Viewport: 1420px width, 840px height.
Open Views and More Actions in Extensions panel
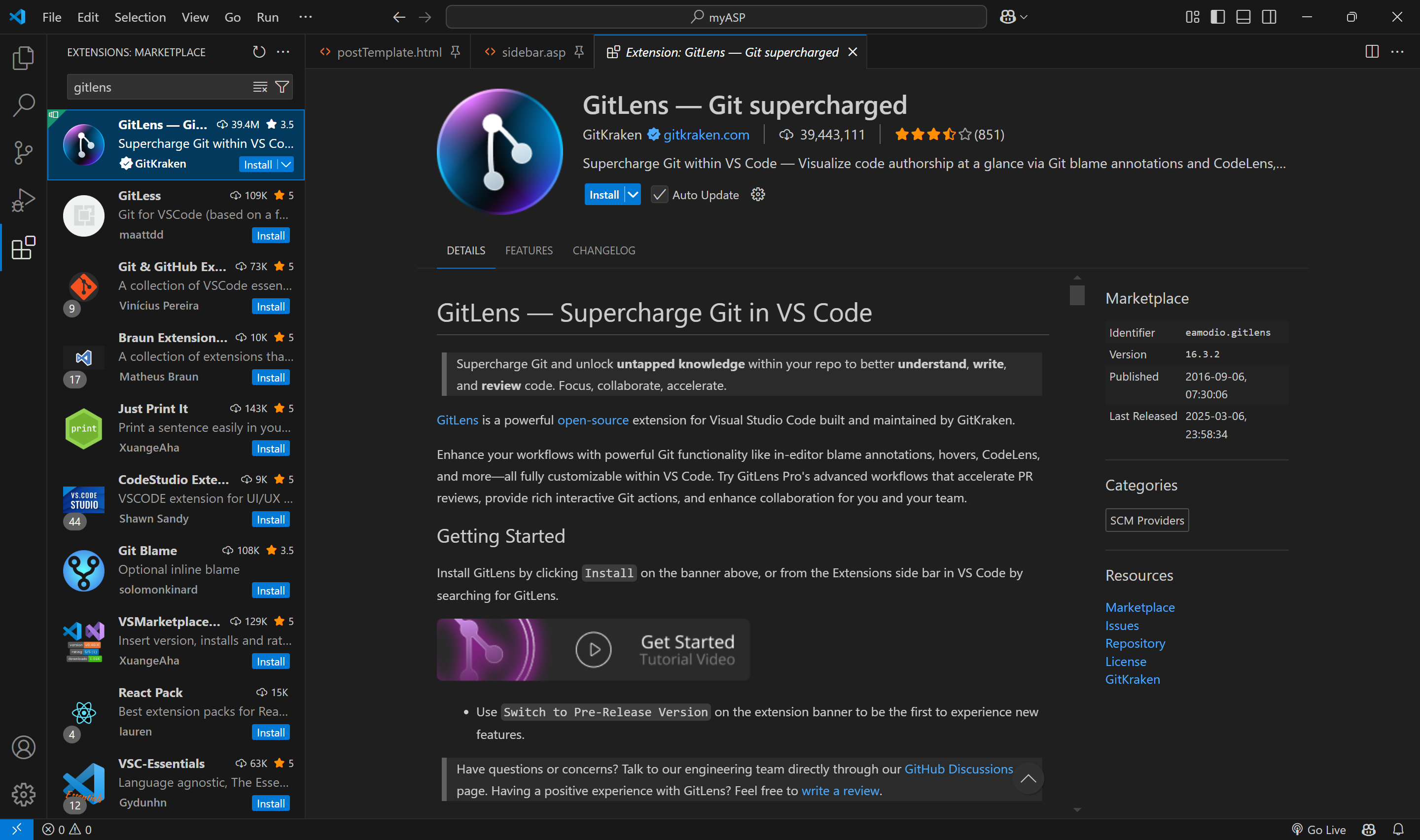coord(283,52)
